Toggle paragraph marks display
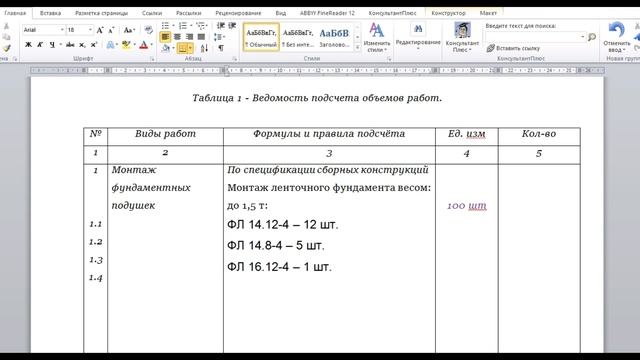The image size is (640, 360). tap(221, 48)
